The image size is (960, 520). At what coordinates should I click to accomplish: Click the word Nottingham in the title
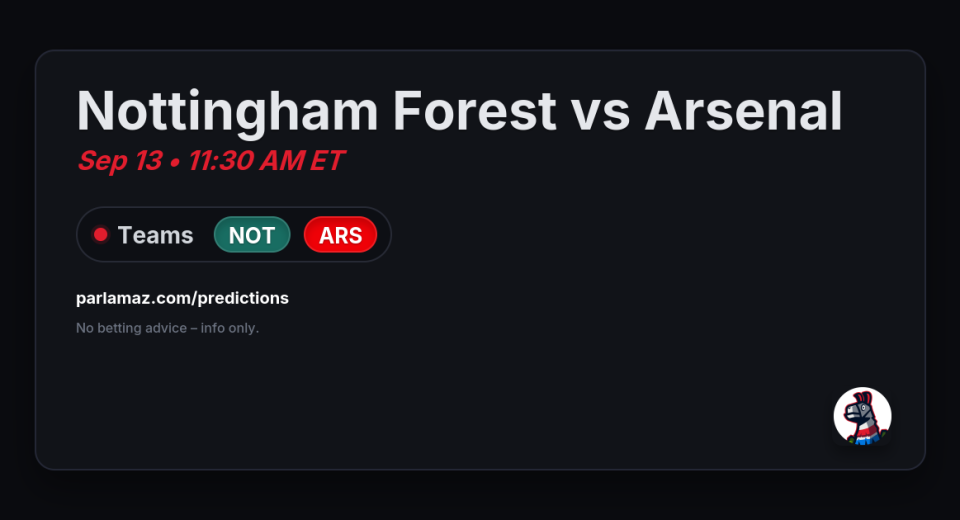pyautogui.click(x=227, y=111)
